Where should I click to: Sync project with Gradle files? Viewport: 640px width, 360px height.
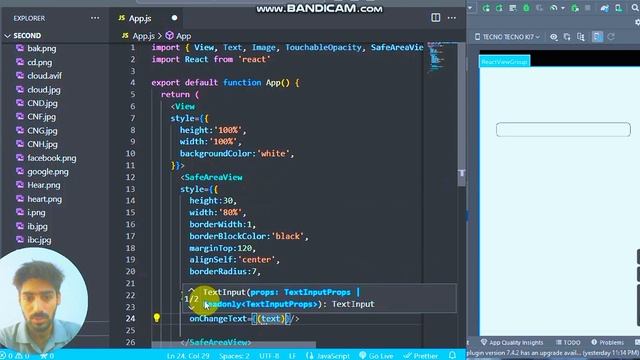605,8
